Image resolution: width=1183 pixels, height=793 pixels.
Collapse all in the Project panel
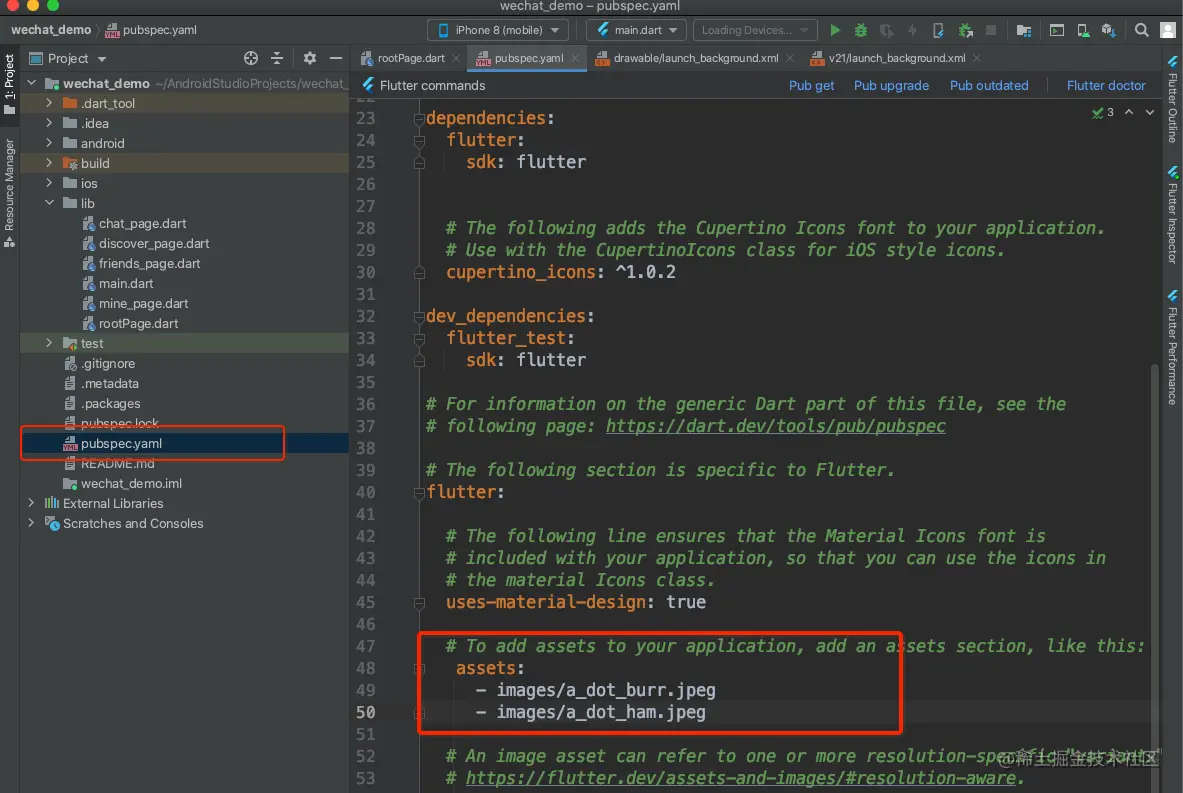pos(277,58)
